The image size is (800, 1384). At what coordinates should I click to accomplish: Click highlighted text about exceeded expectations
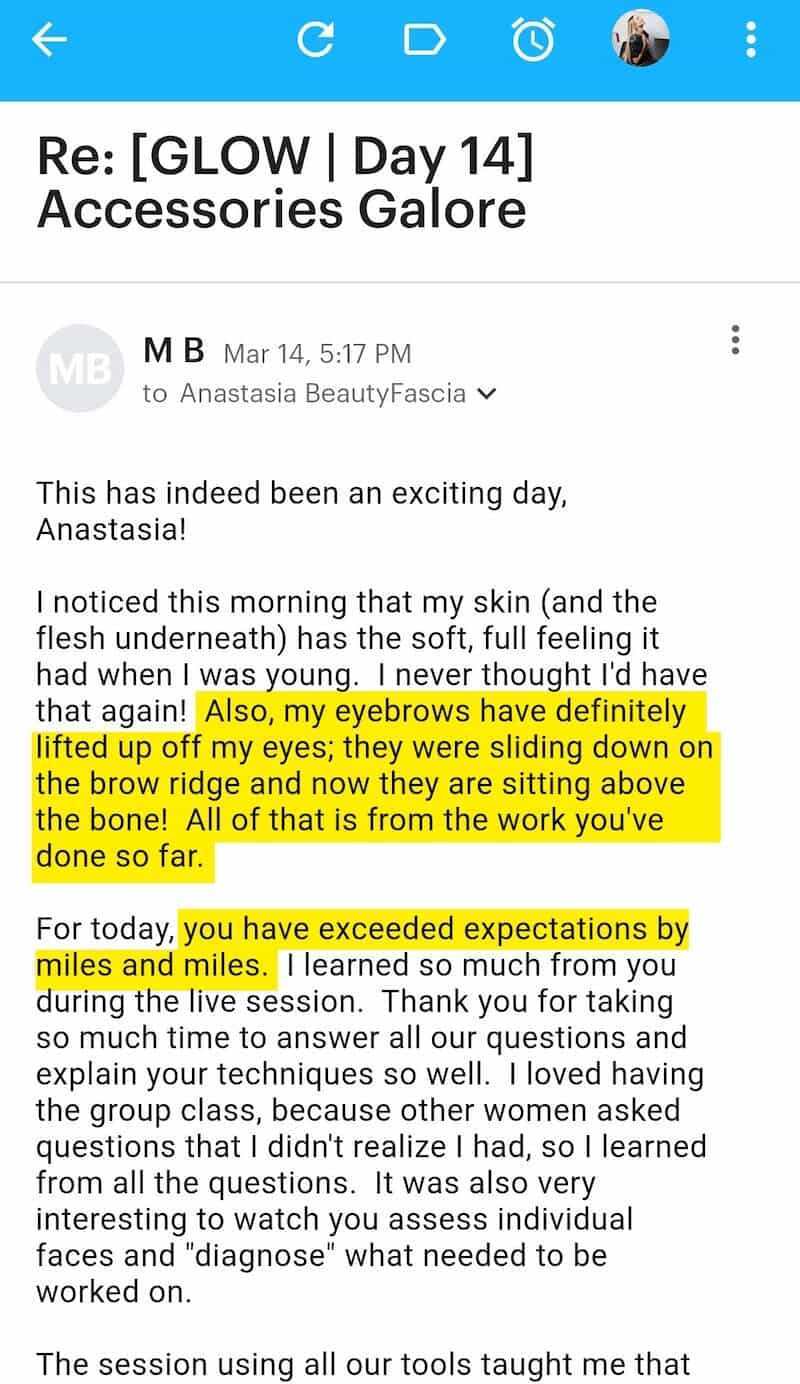click(437, 930)
